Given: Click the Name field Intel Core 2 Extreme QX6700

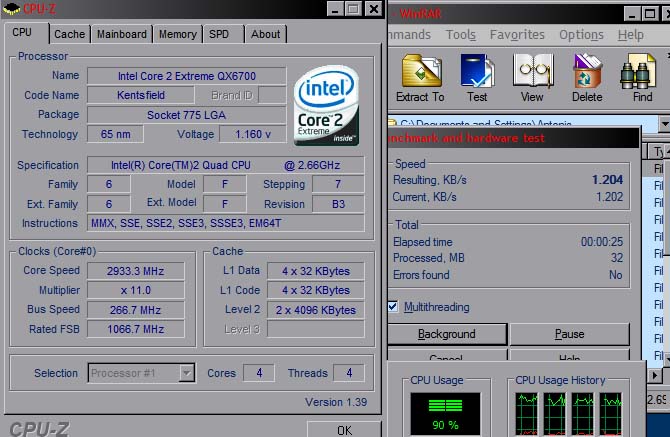Looking at the screenshot, I should pos(187,76).
